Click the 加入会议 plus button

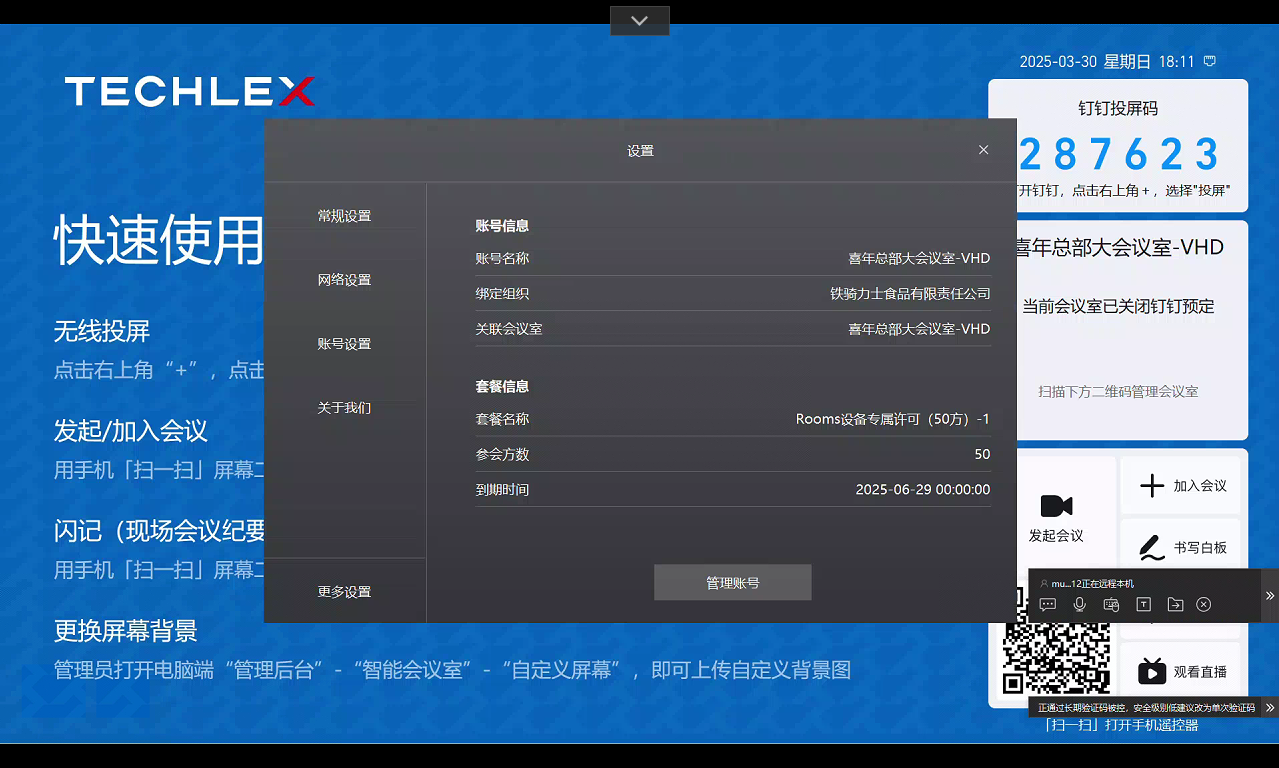1181,486
